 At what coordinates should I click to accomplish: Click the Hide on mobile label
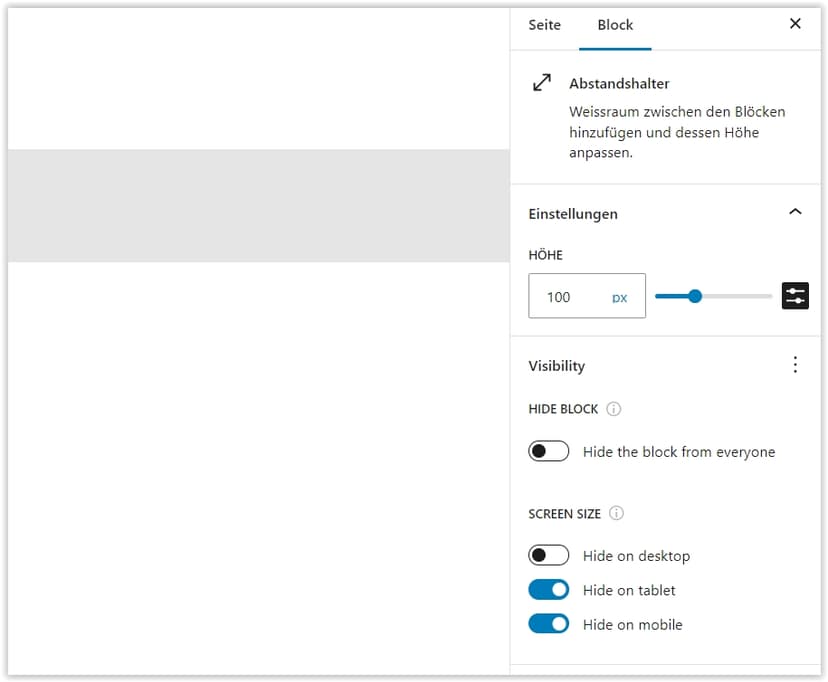tap(633, 624)
